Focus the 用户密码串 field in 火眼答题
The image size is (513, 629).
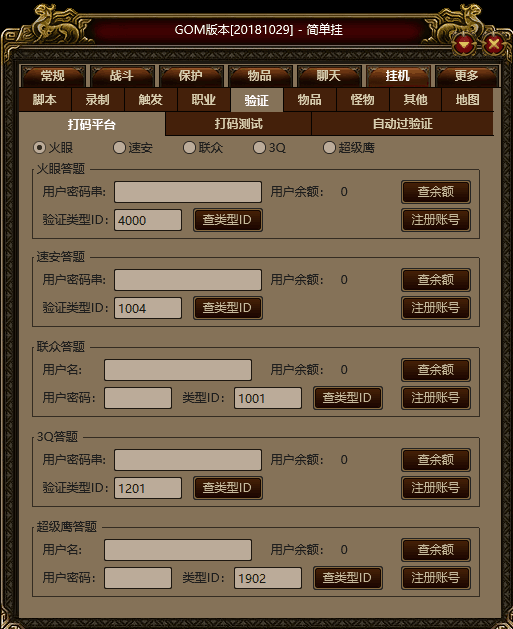click(188, 192)
